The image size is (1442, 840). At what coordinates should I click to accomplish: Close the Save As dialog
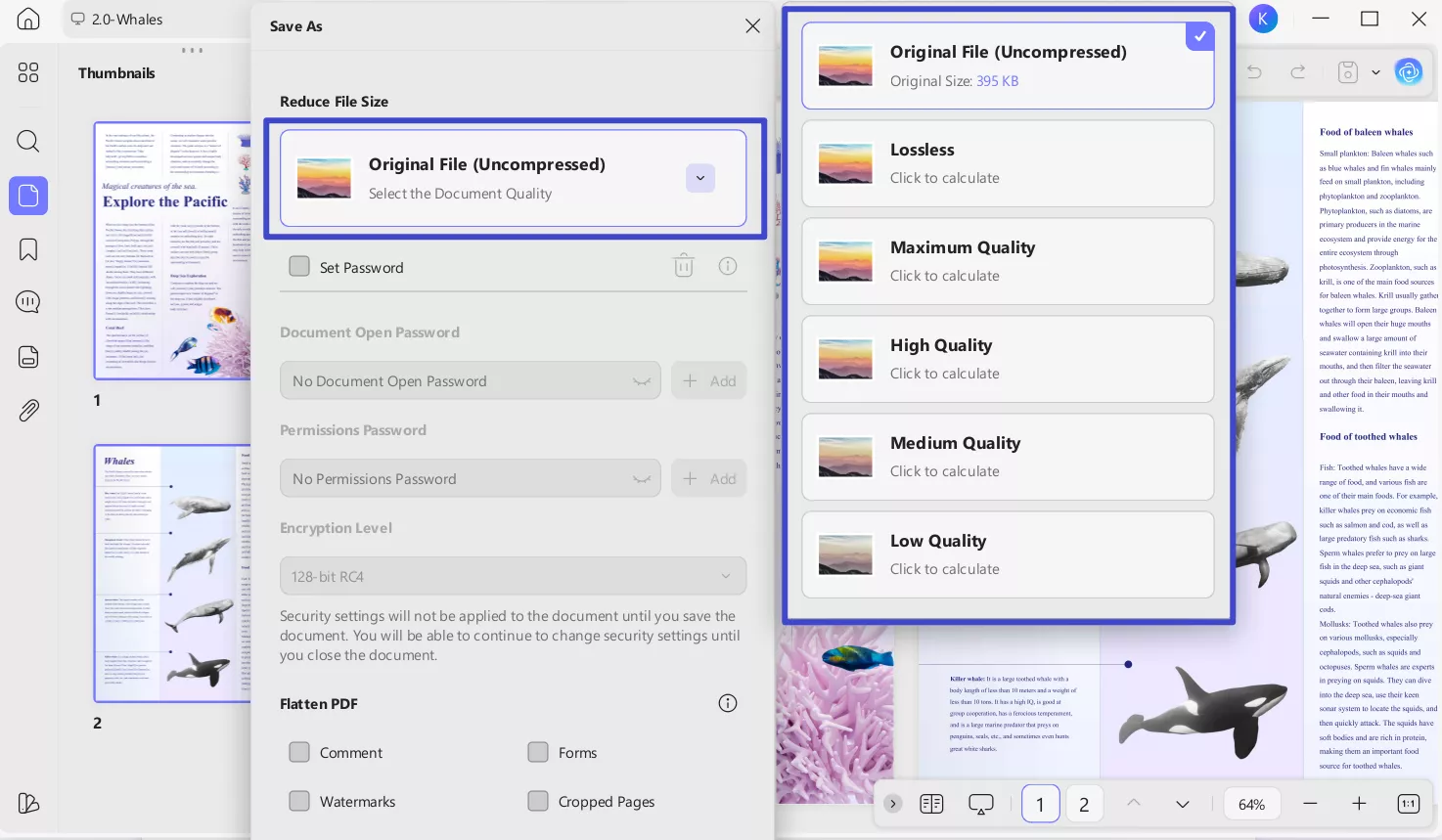click(752, 26)
